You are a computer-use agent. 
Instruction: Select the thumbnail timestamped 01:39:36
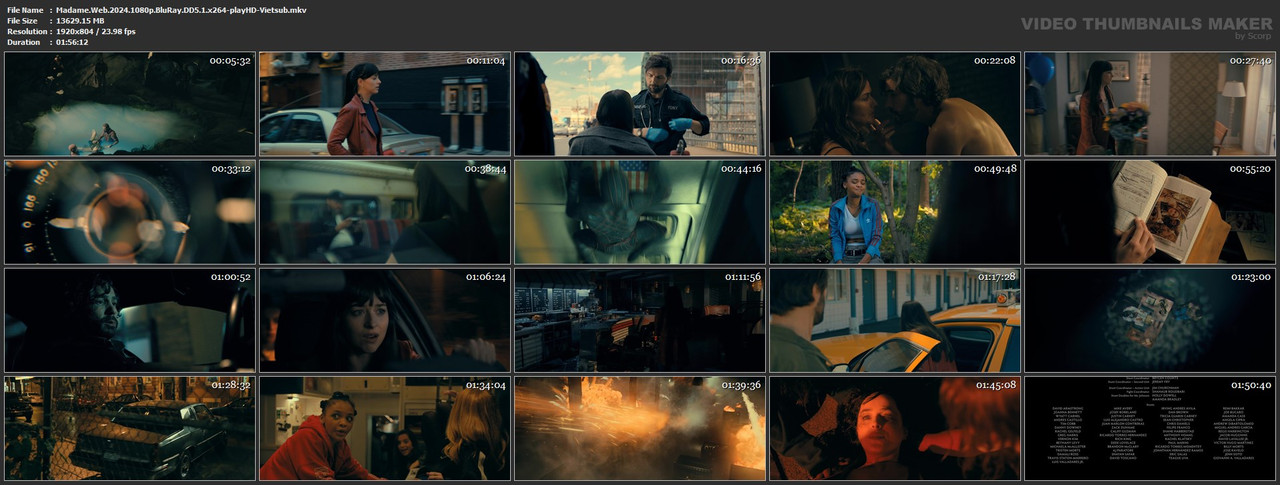[640, 428]
